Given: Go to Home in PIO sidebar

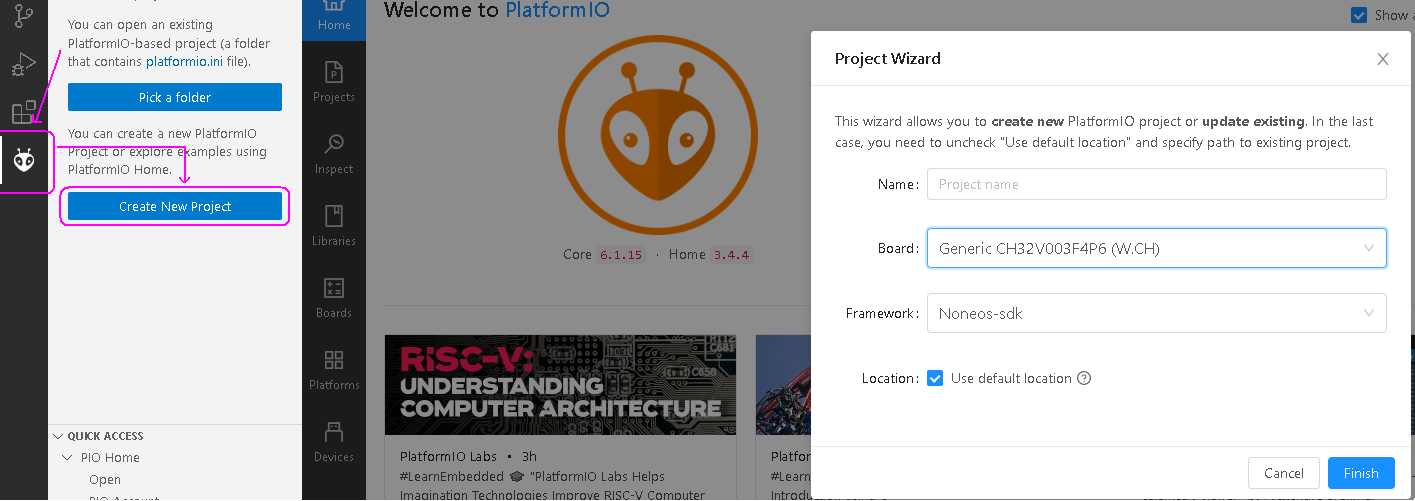Looking at the screenshot, I should pos(334,17).
